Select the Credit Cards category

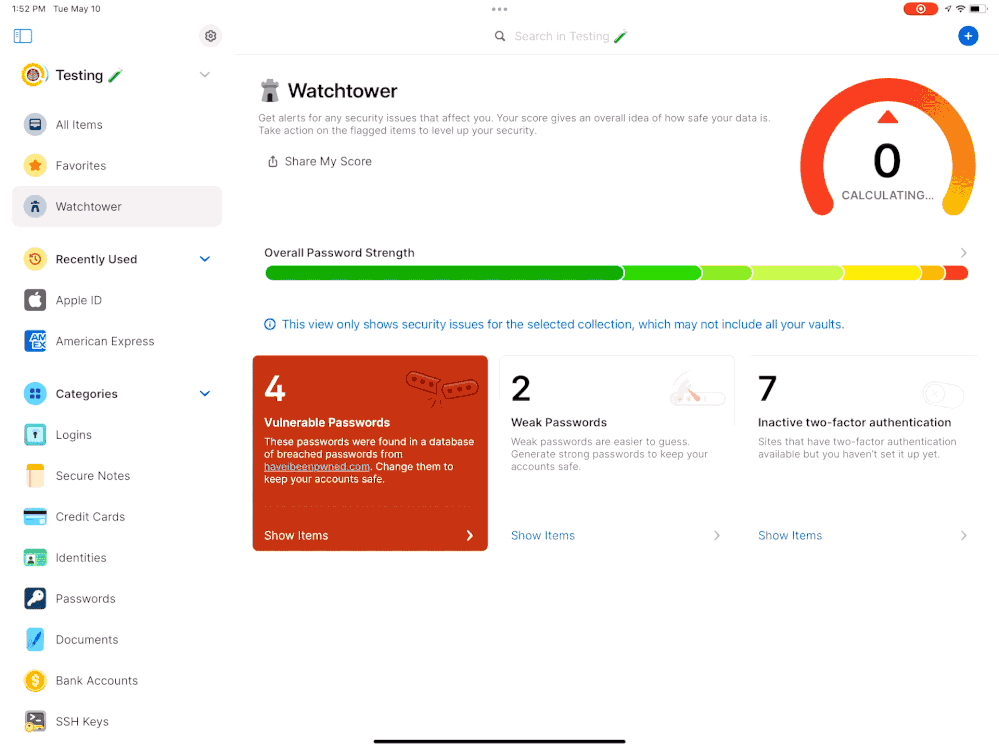(90, 517)
